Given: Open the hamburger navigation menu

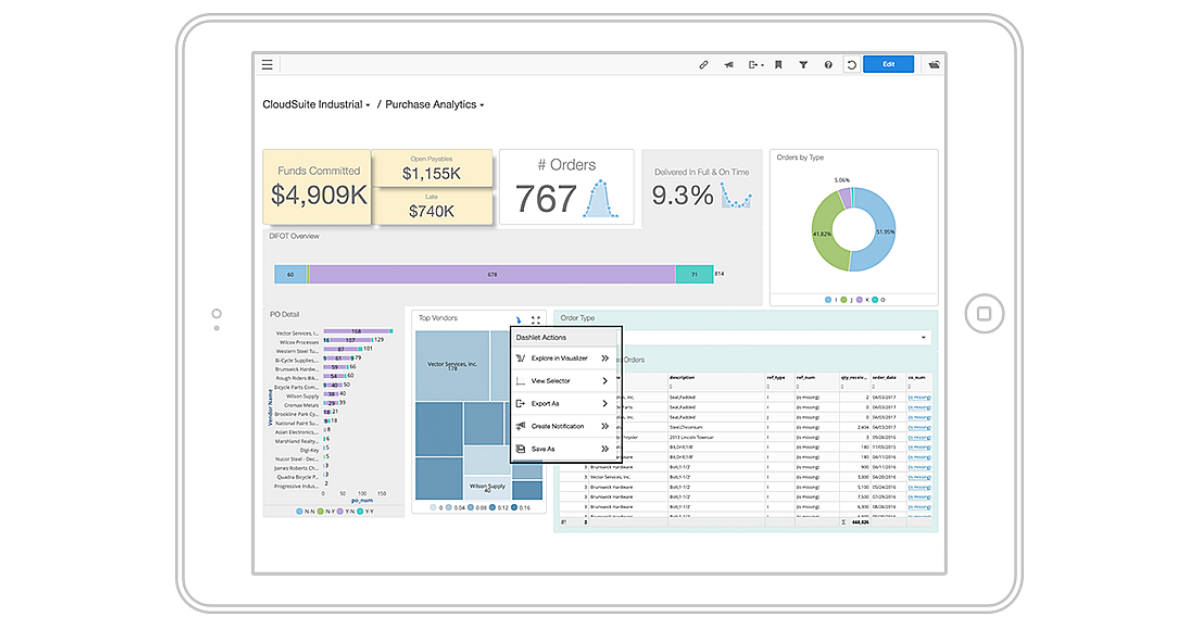Looking at the screenshot, I should pyautogui.click(x=267, y=63).
